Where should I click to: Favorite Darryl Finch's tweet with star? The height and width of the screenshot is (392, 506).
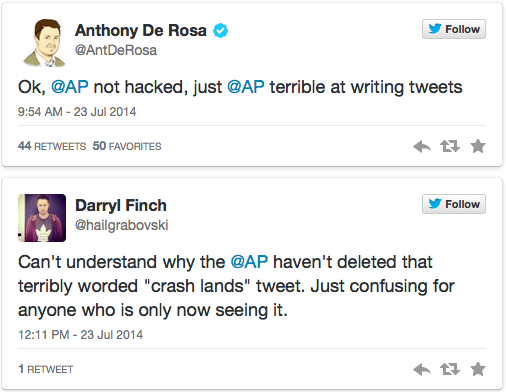click(478, 369)
